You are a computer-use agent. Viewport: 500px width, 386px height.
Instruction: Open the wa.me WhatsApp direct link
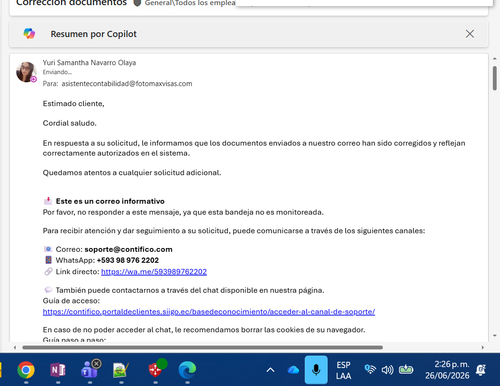154,272
